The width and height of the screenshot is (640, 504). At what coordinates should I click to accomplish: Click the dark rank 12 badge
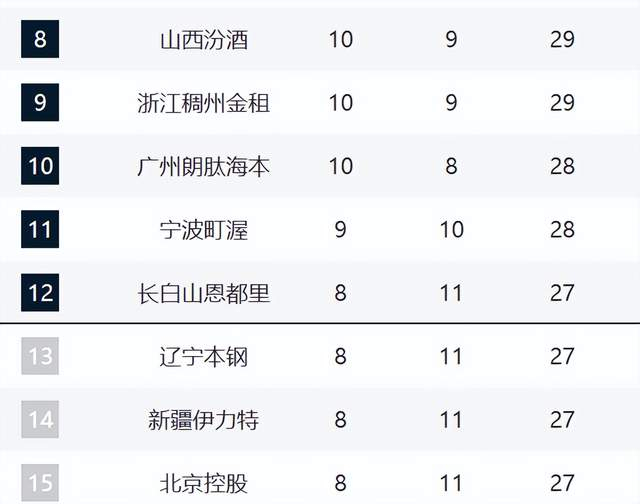[40, 293]
